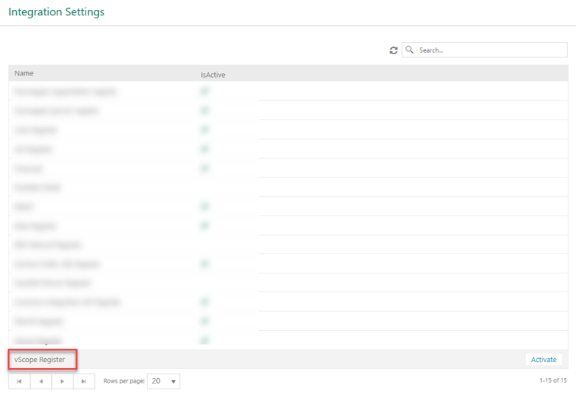Focus the Search input field

(485, 50)
